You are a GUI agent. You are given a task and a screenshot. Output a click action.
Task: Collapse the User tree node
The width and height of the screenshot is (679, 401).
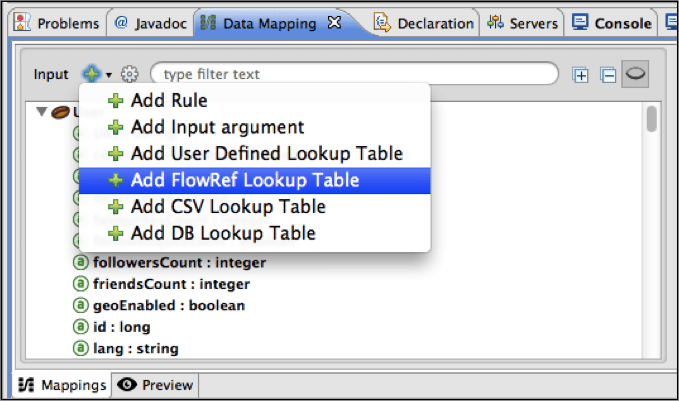click(41, 112)
